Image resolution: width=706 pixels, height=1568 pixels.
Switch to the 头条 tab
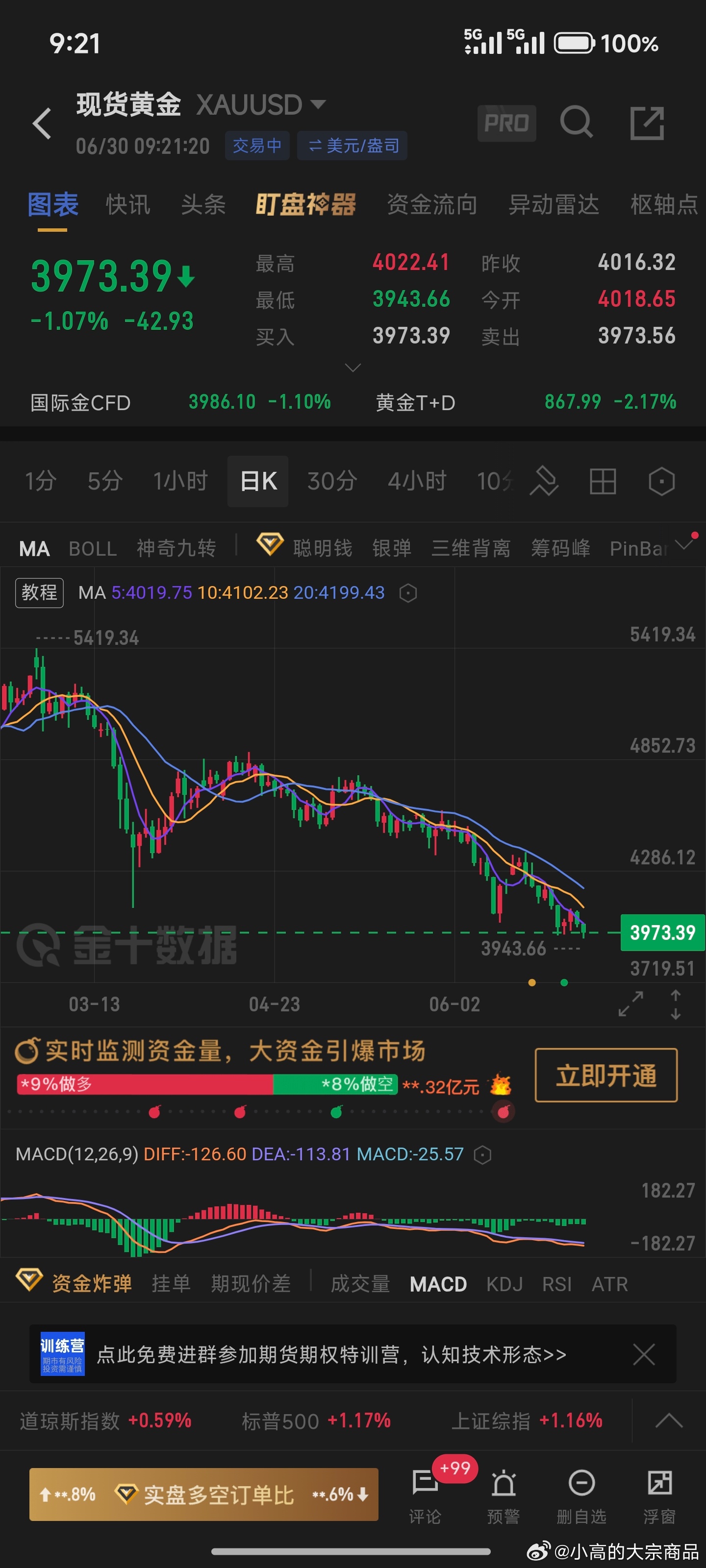coord(203,204)
